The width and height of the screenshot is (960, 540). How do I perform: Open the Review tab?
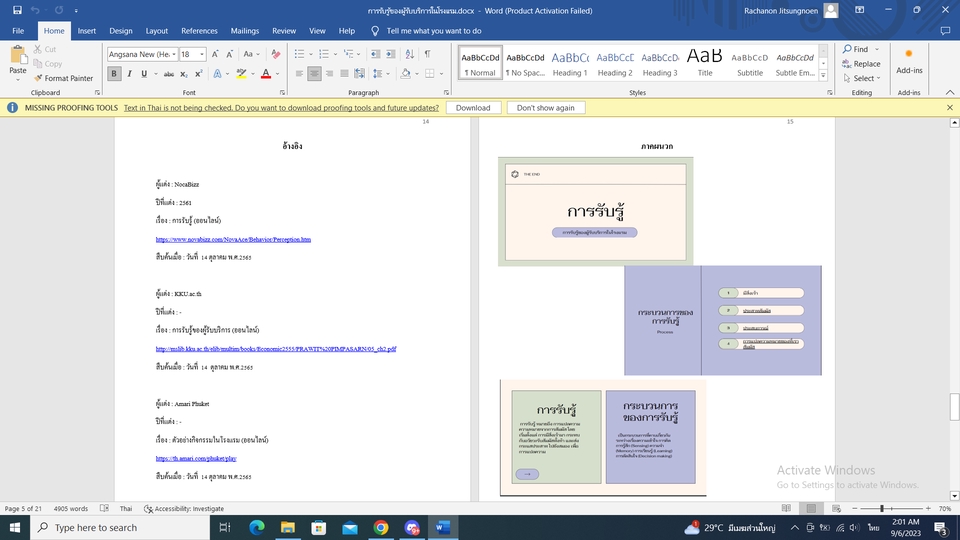(x=284, y=31)
